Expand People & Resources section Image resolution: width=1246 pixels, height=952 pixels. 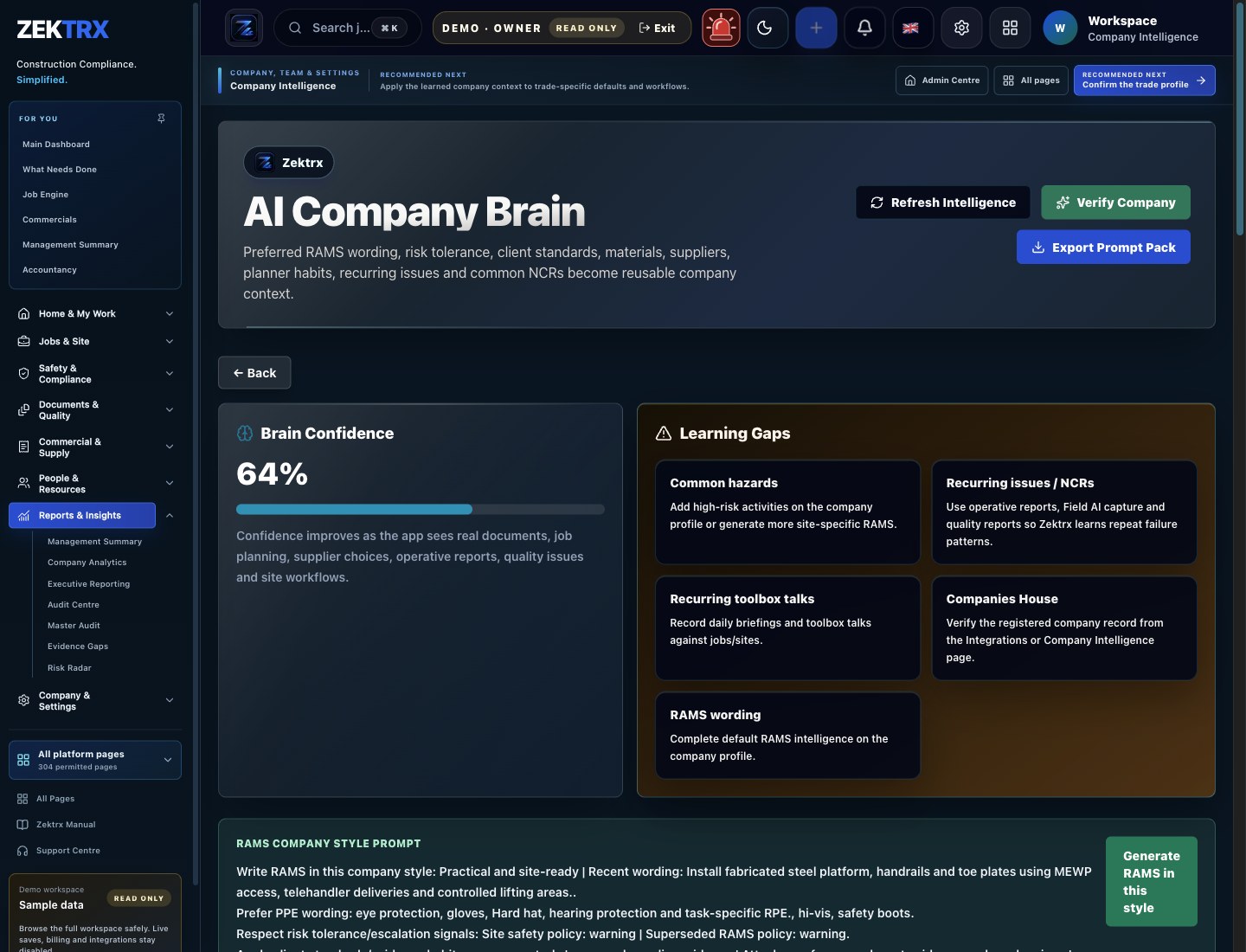point(95,484)
